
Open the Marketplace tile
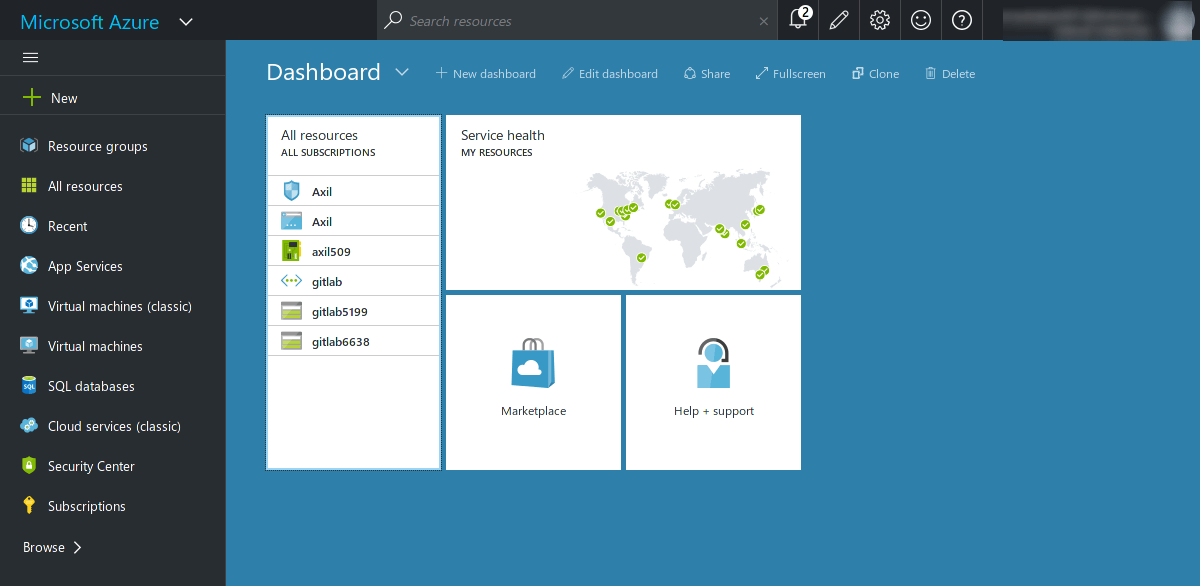pos(533,380)
